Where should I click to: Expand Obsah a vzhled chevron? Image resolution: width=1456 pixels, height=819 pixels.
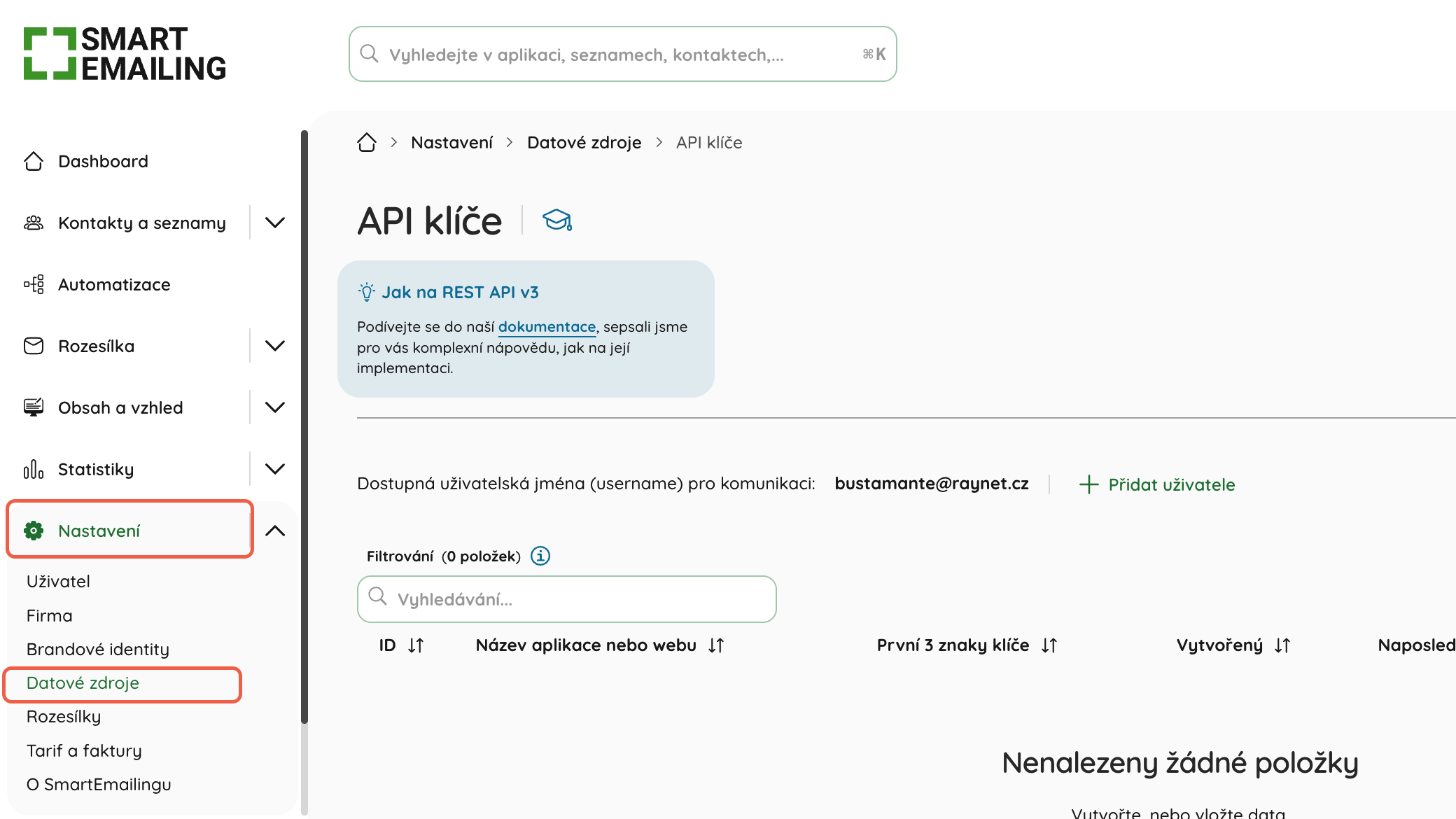[x=275, y=408]
